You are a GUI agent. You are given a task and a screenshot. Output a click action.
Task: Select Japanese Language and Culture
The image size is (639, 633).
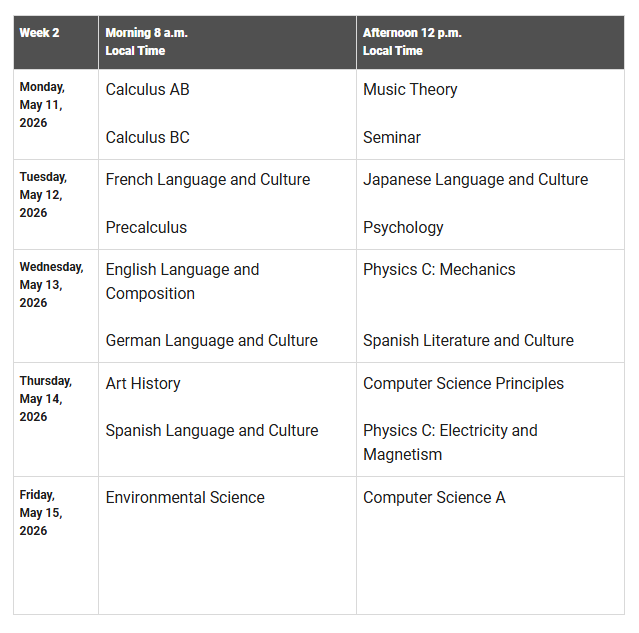475,179
